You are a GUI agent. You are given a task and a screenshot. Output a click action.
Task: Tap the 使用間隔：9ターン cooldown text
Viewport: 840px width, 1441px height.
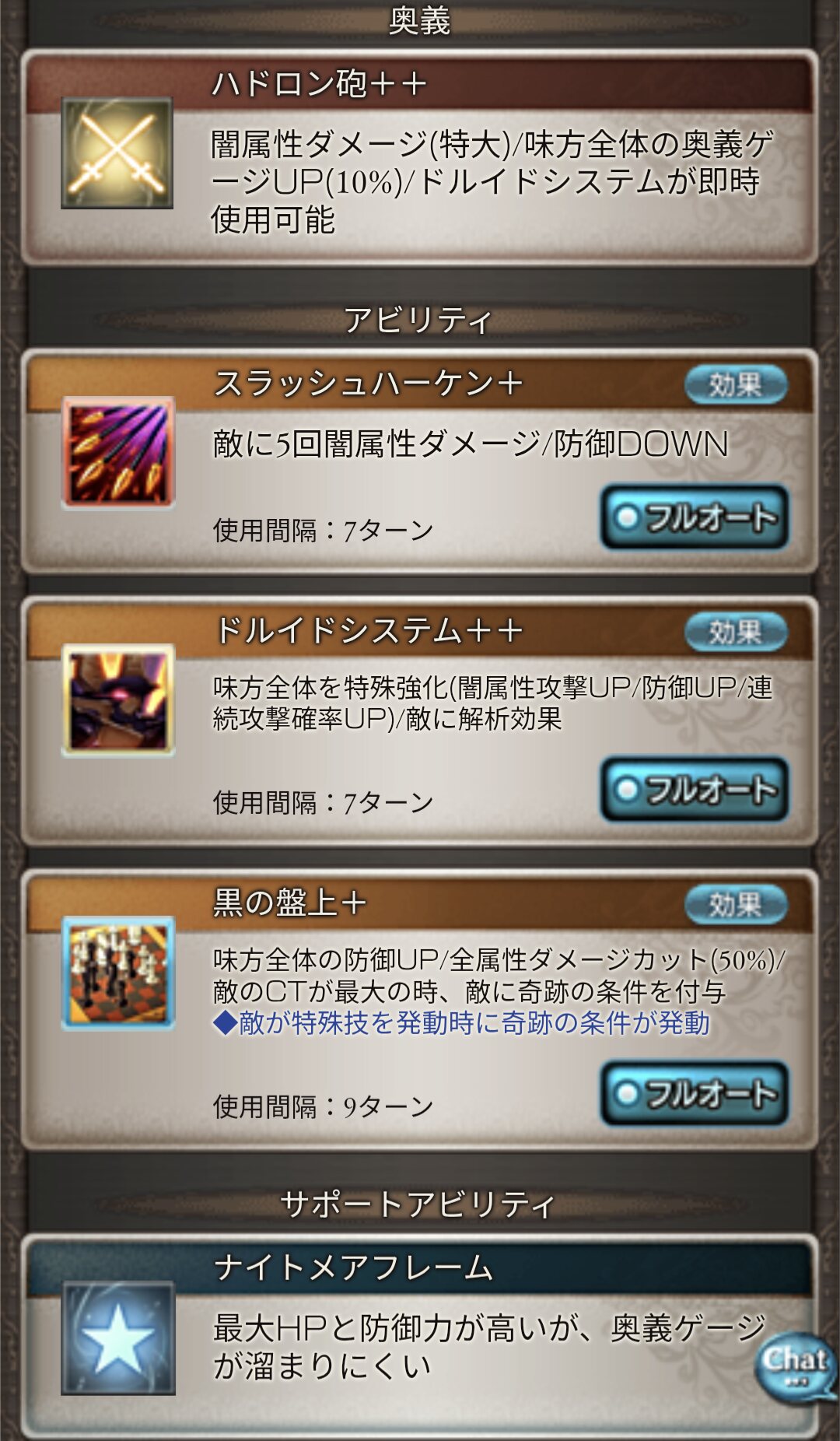[324, 1106]
